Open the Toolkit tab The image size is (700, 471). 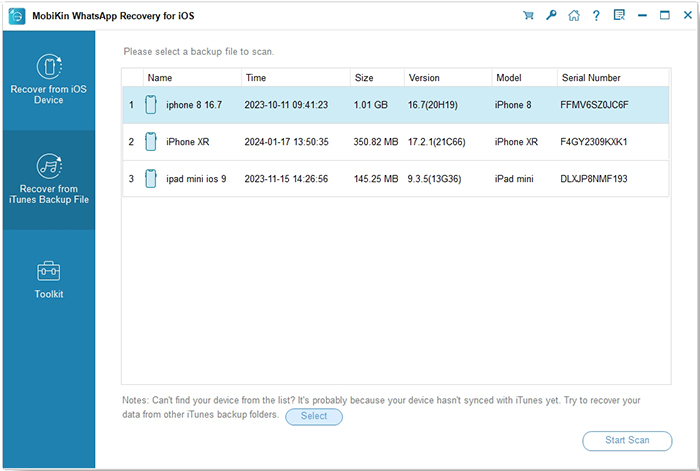(49, 279)
